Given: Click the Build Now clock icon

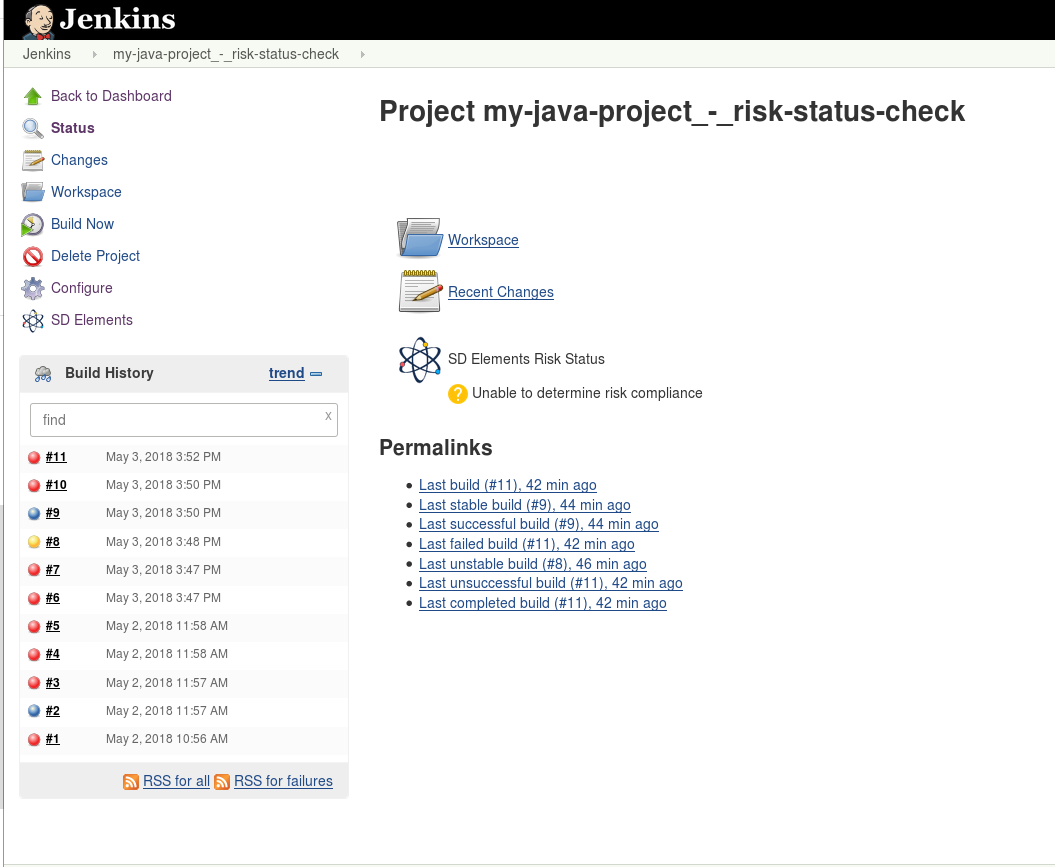Looking at the screenshot, I should point(32,225).
